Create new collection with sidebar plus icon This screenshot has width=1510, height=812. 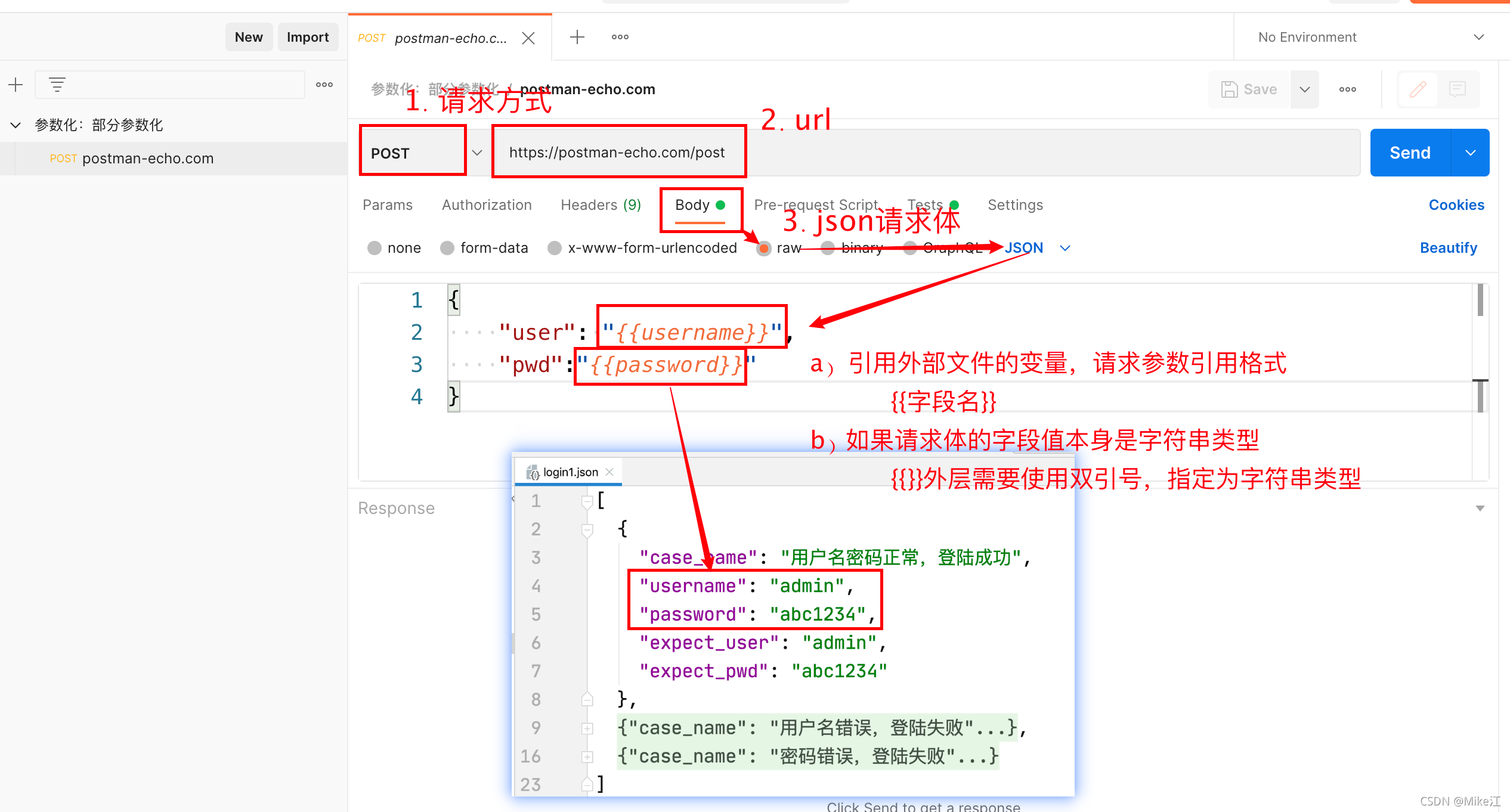16,85
